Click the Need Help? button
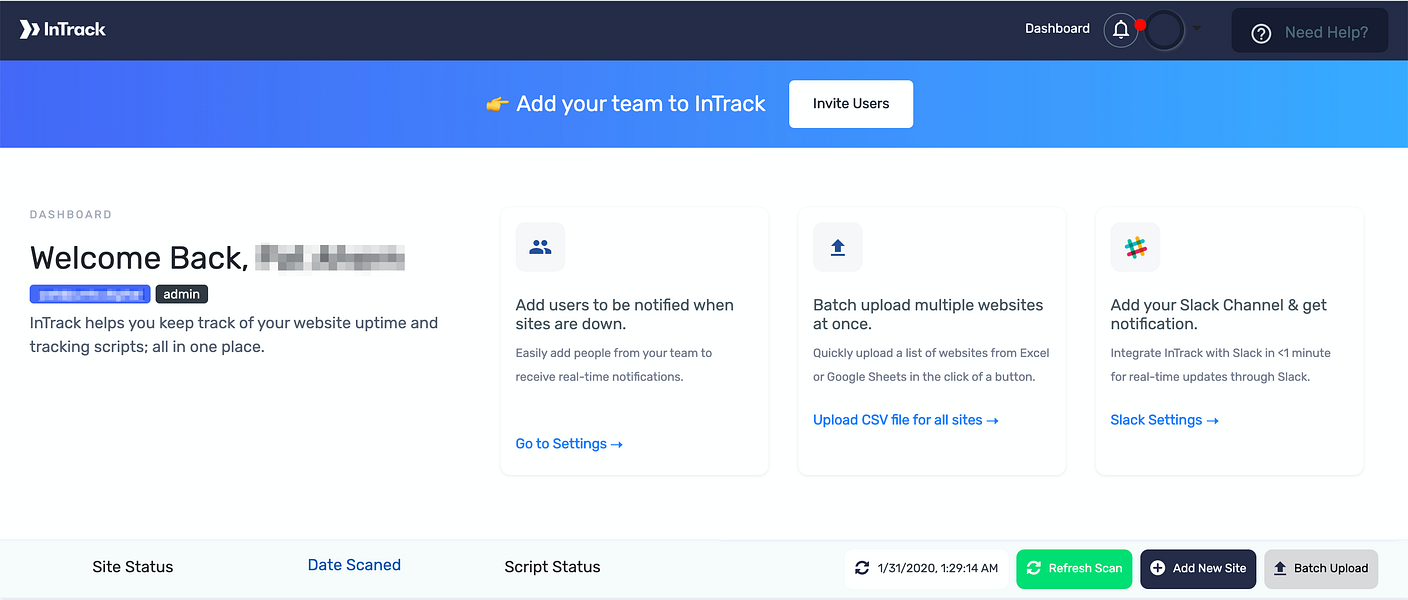This screenshot has width=1408, height=600. click(1309, 32)
